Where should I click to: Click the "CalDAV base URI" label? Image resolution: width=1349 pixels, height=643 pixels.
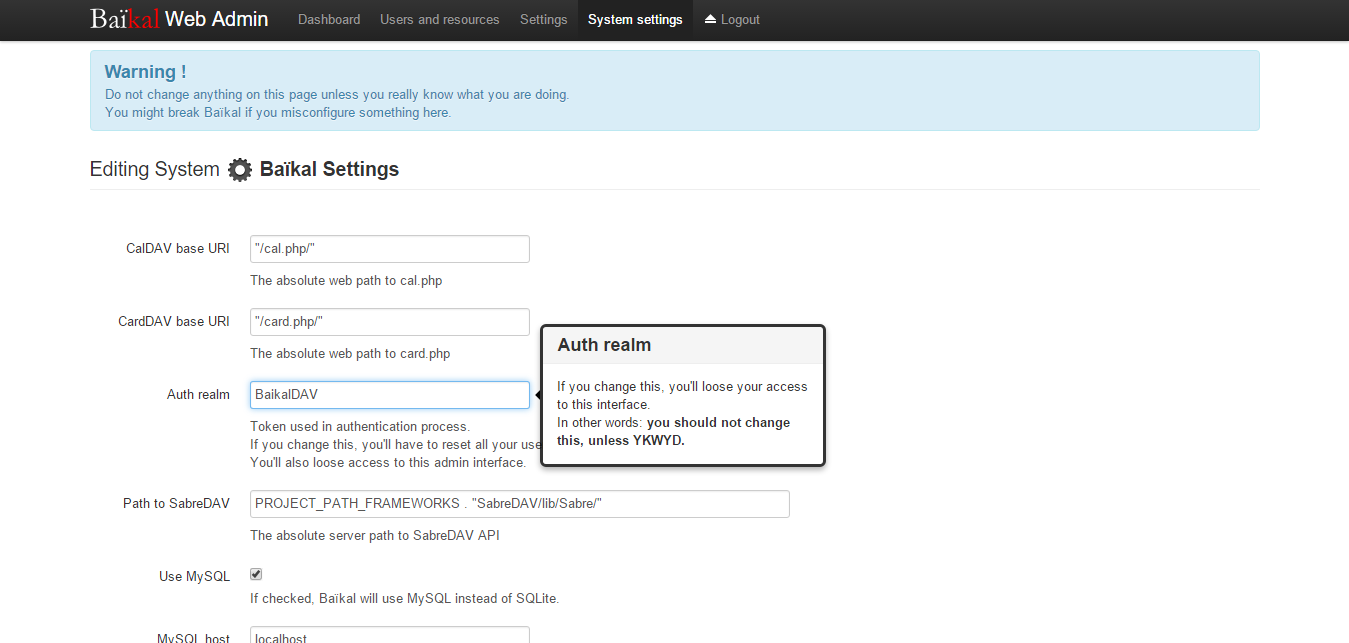click(177, 249)
